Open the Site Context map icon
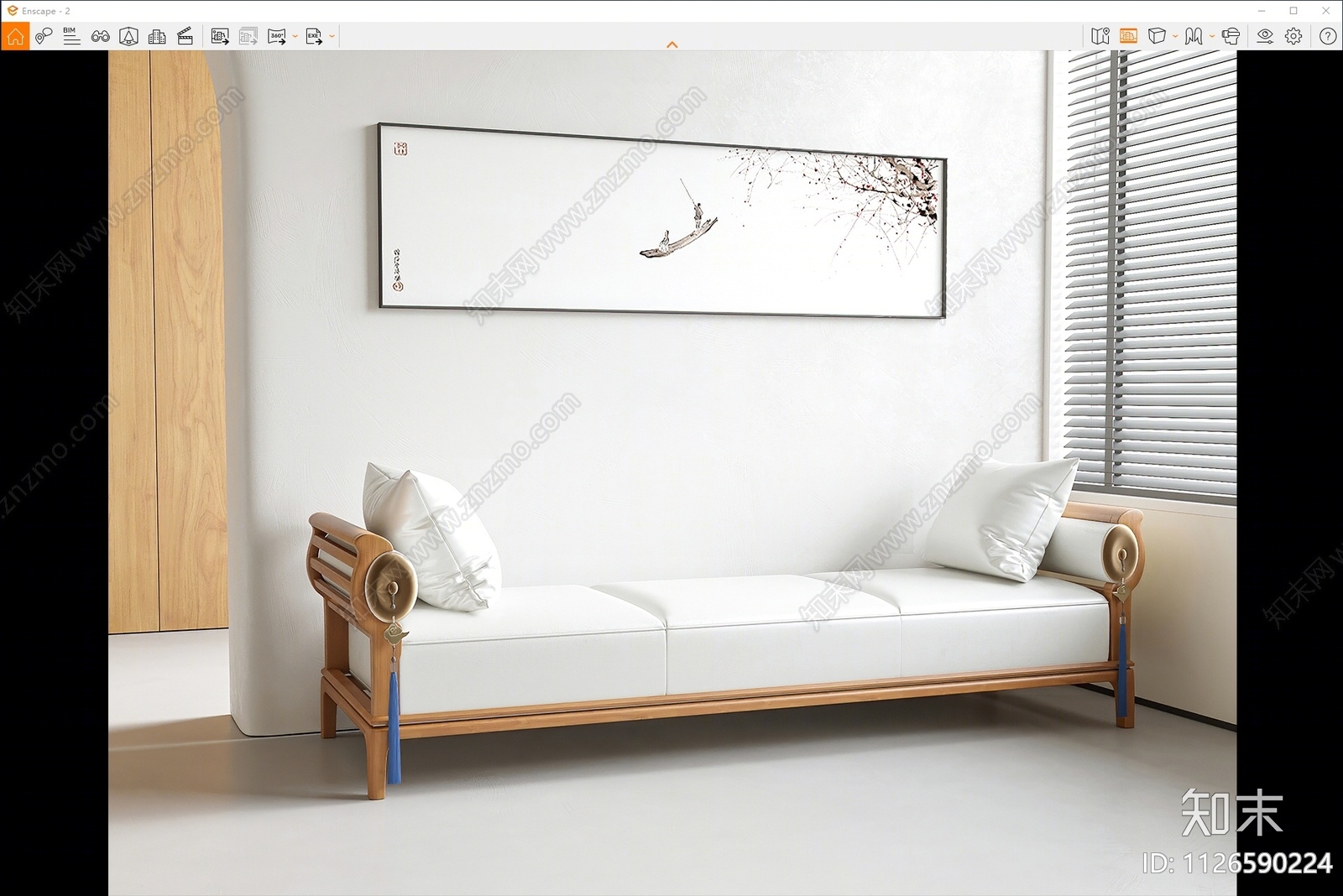 pos(128,36)
